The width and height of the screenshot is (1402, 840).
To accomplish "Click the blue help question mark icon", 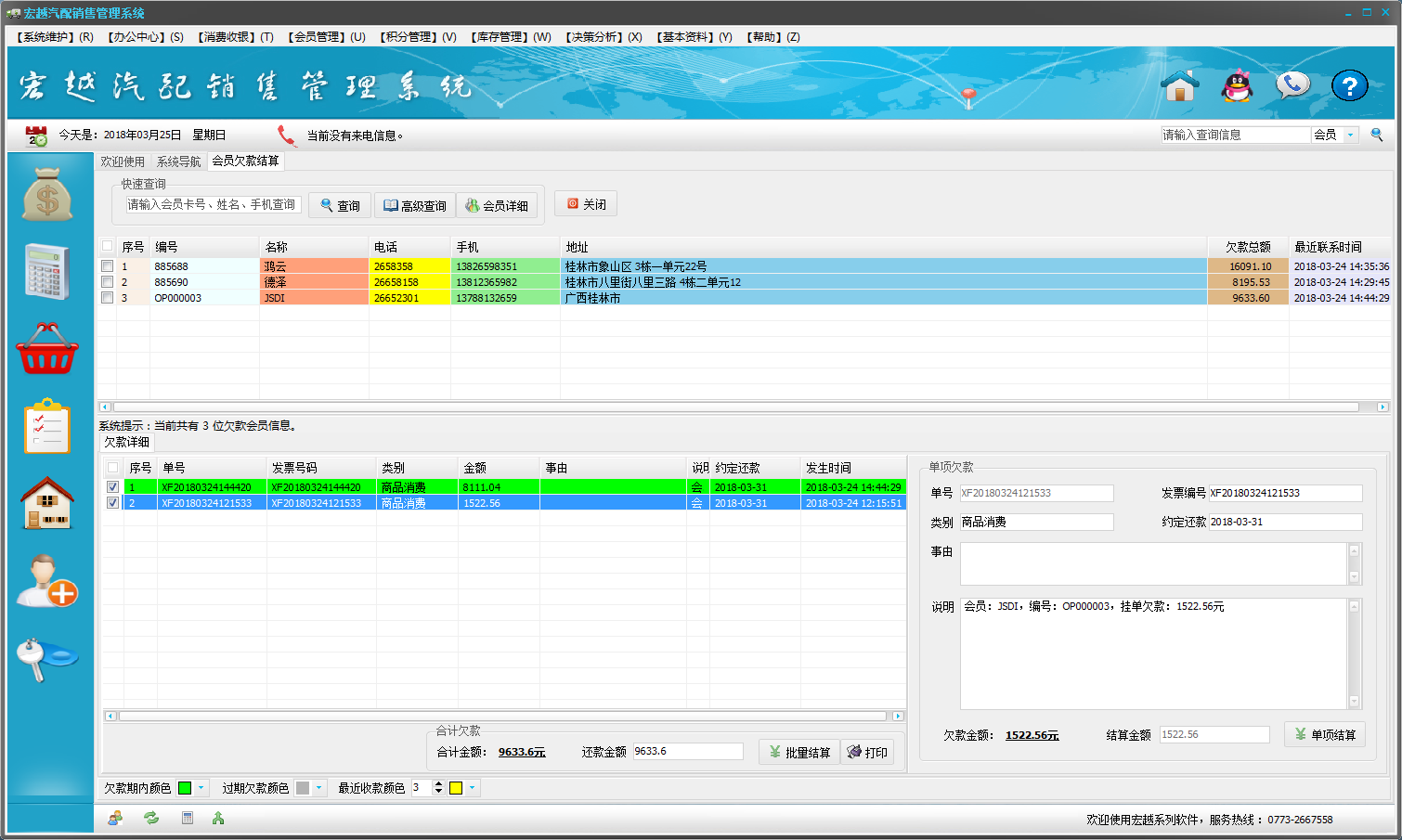I will point(1349,86).
